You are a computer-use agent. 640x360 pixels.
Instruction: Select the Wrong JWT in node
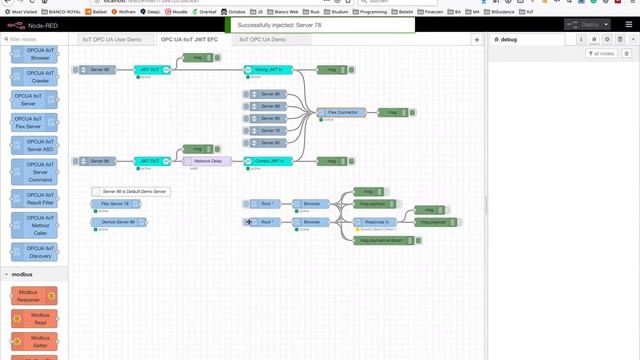[x=268, y=70]
